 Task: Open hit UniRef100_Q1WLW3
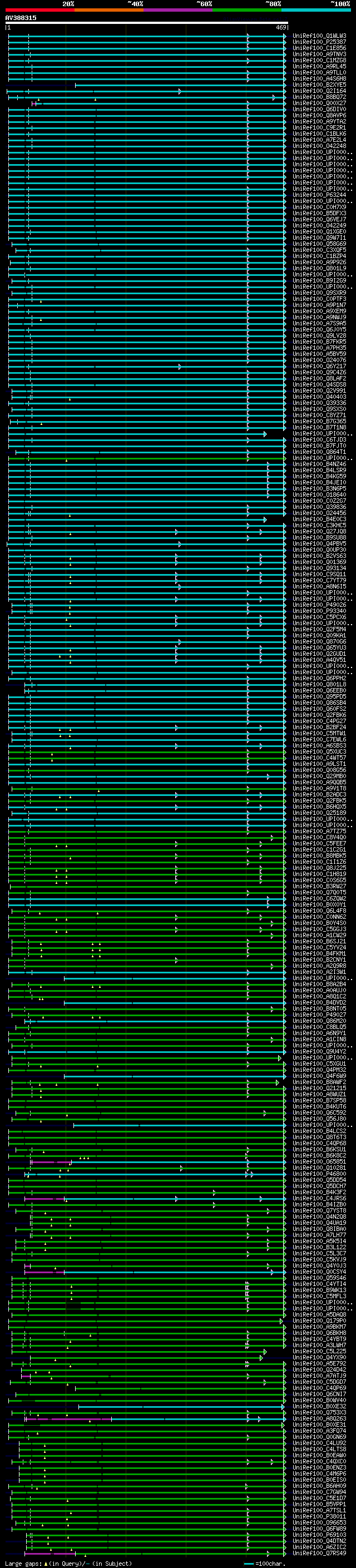point(319,36)
